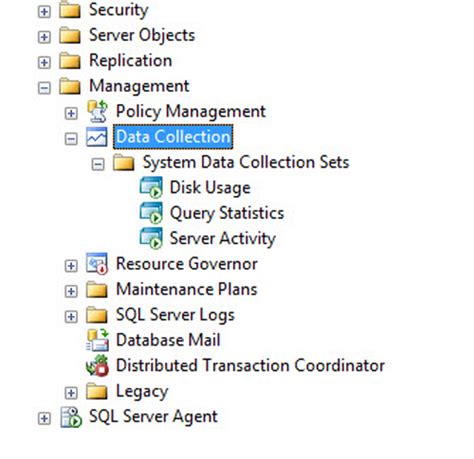Expand the SQL Server Agent node

point(44,418)
